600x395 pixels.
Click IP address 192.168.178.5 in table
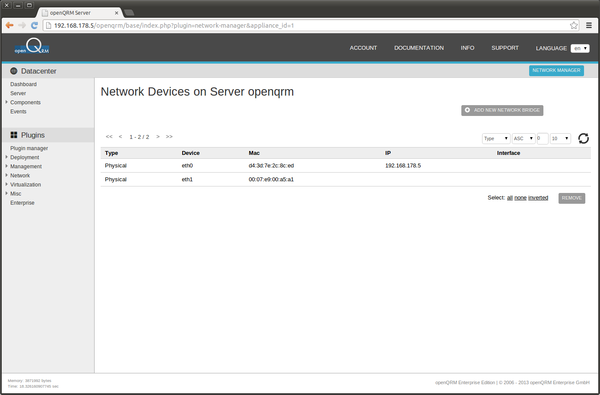pos(403,166)
